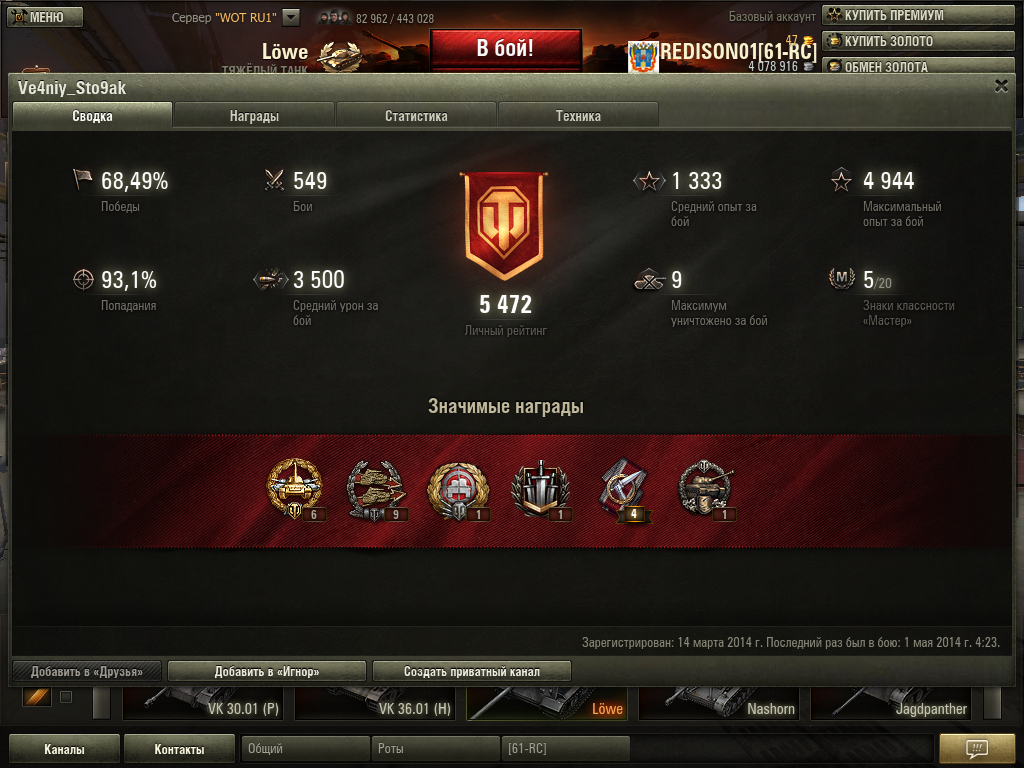Close the Ve4niy_Sto9ak profile window
The width and height of the screenshot is (1024, 768).
point(1001,86)
